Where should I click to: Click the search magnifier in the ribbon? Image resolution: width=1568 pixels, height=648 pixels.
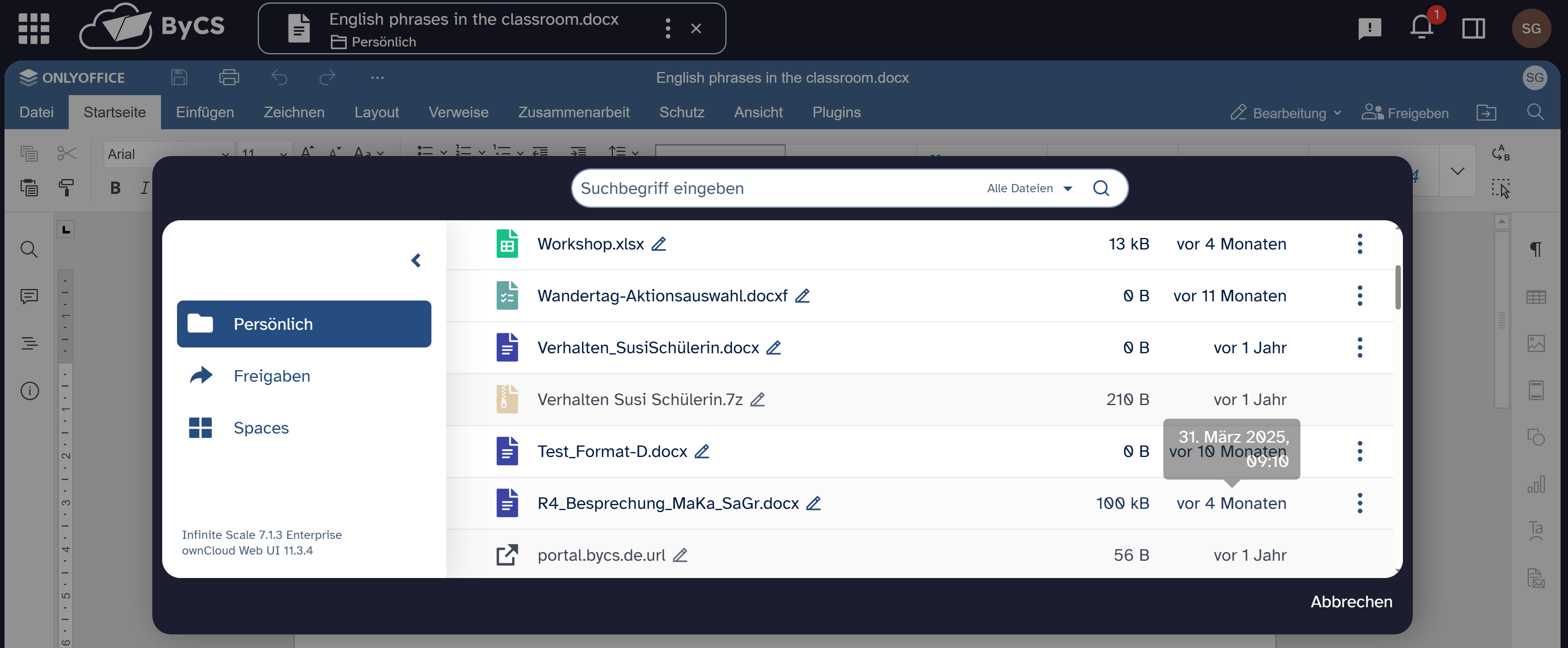point(1536,113)
